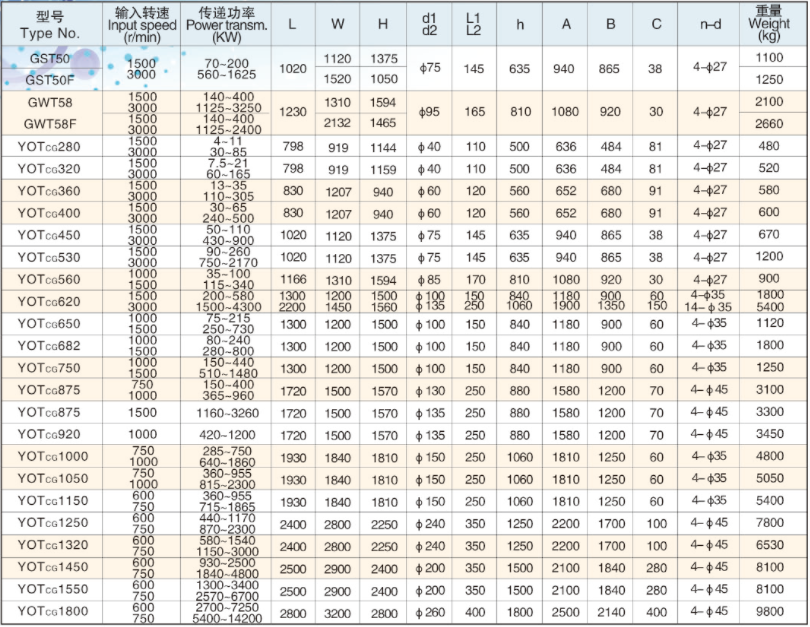The height and width of the screenshot is (627, 810).
Task: Click the lowercase h column header
Action: pyautogui.click(x=520, y=25)
